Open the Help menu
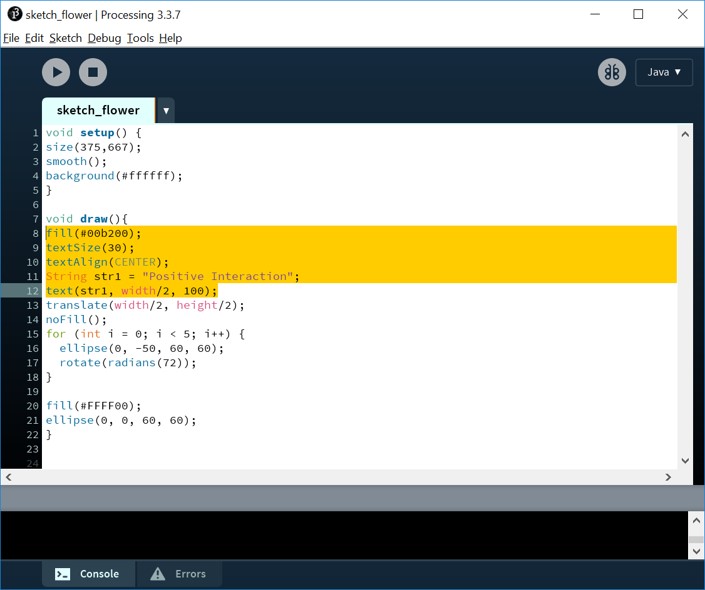Viewport: 705px width, 590px height. [x=170, y=38]
